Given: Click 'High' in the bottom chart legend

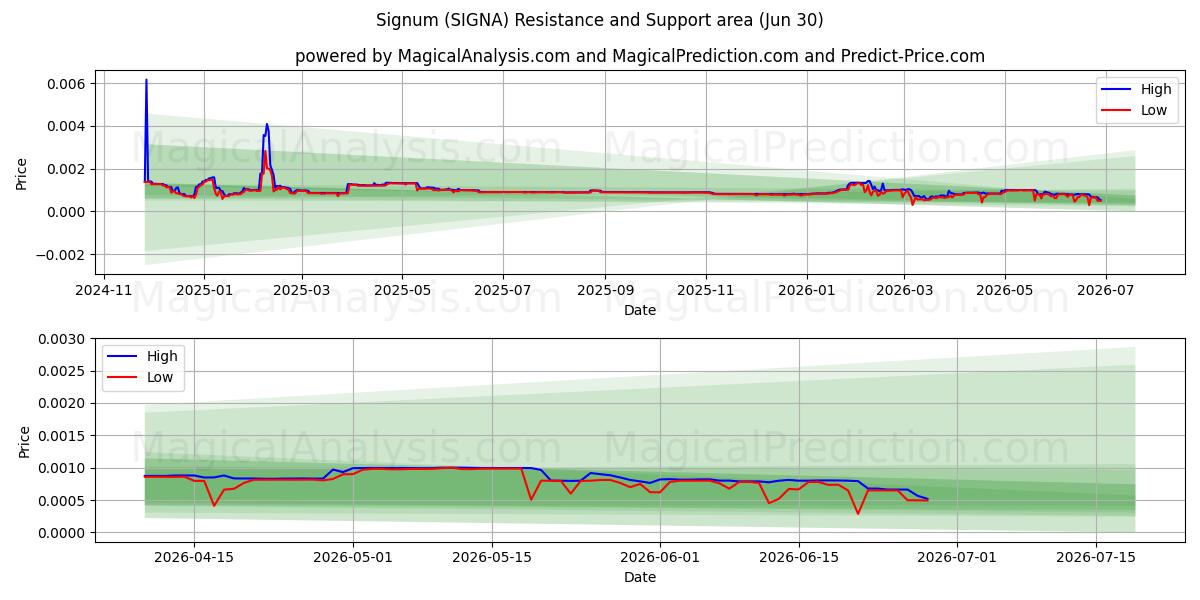Looking at the screenshot, I should point(162,356).
